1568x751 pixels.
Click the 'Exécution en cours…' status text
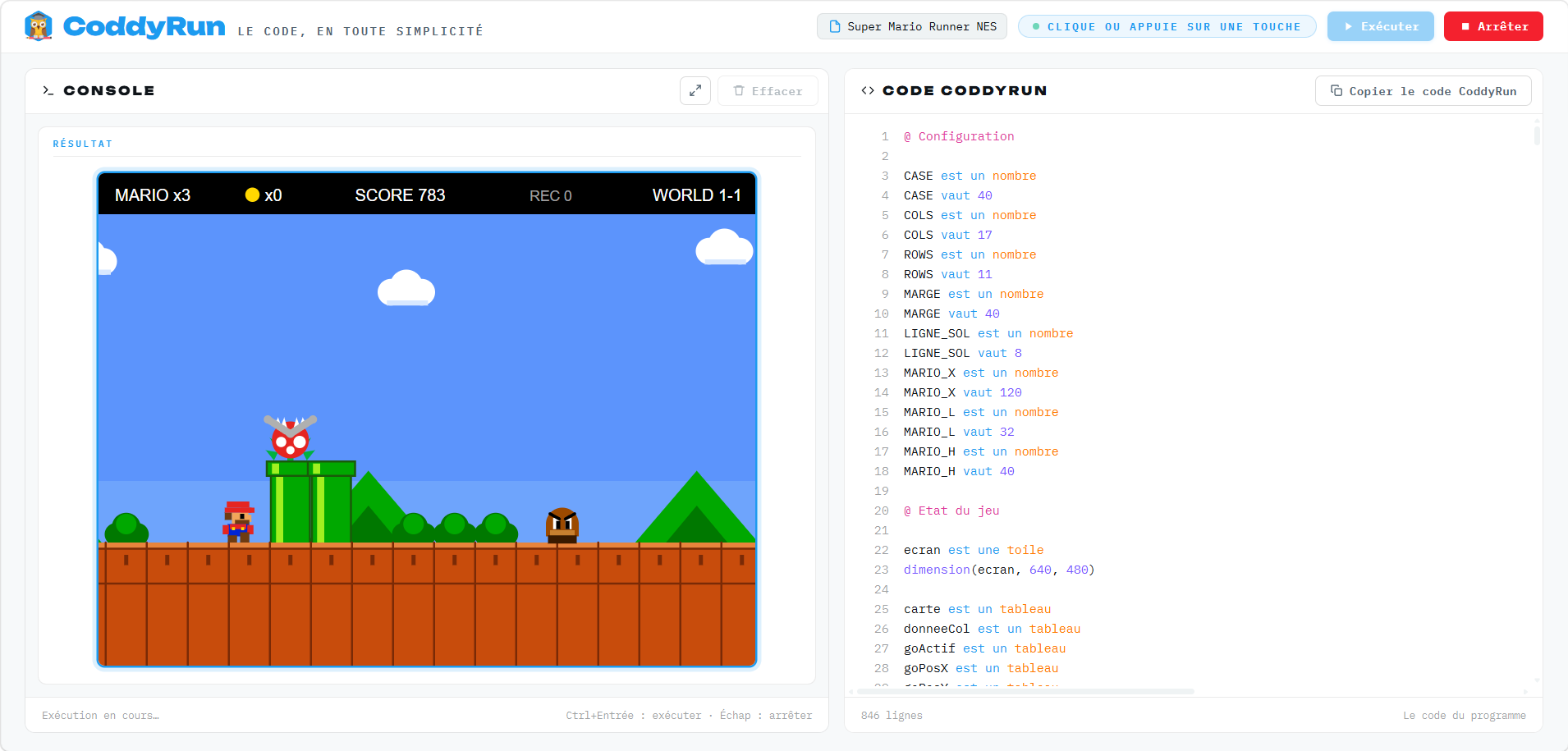point(101,716)
